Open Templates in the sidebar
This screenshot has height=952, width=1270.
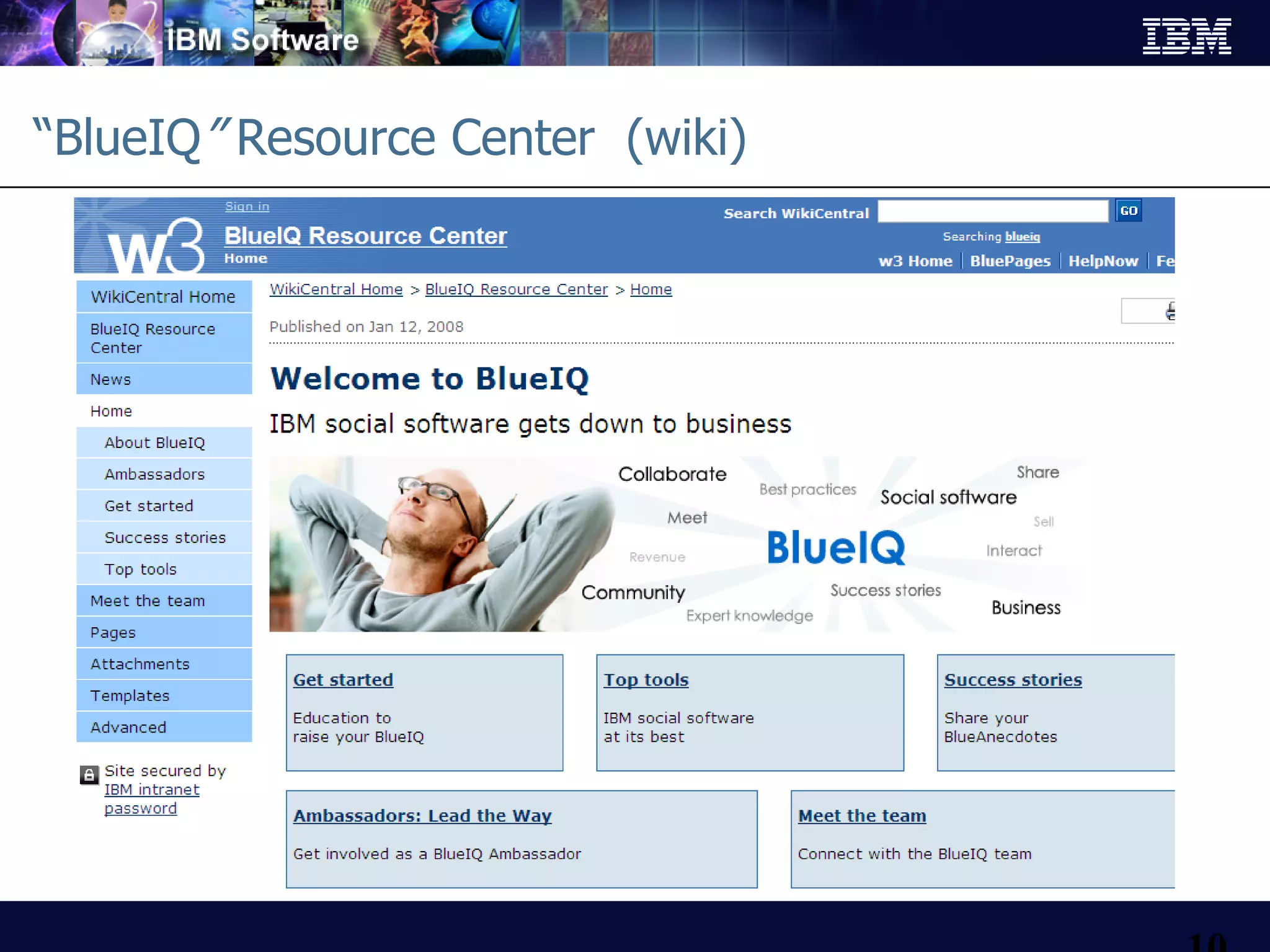point(164,695)
